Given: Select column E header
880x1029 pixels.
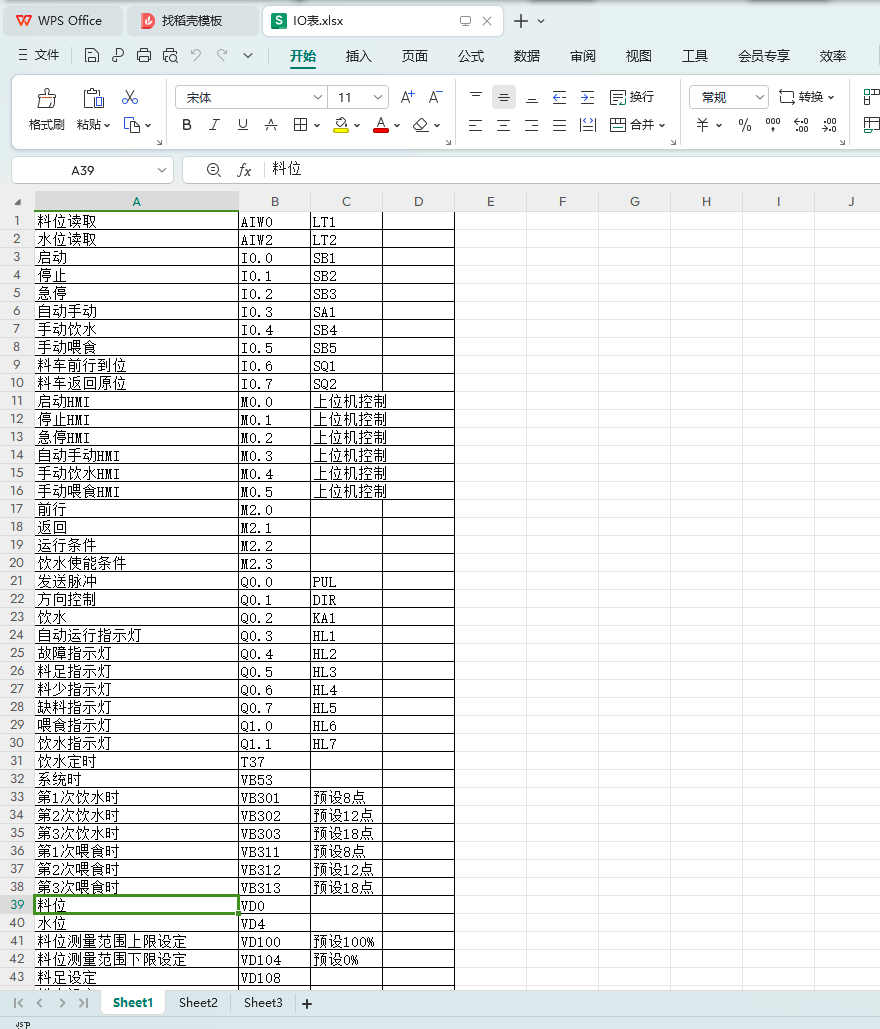Looking at the screenshot, I should tap(490, 201).
